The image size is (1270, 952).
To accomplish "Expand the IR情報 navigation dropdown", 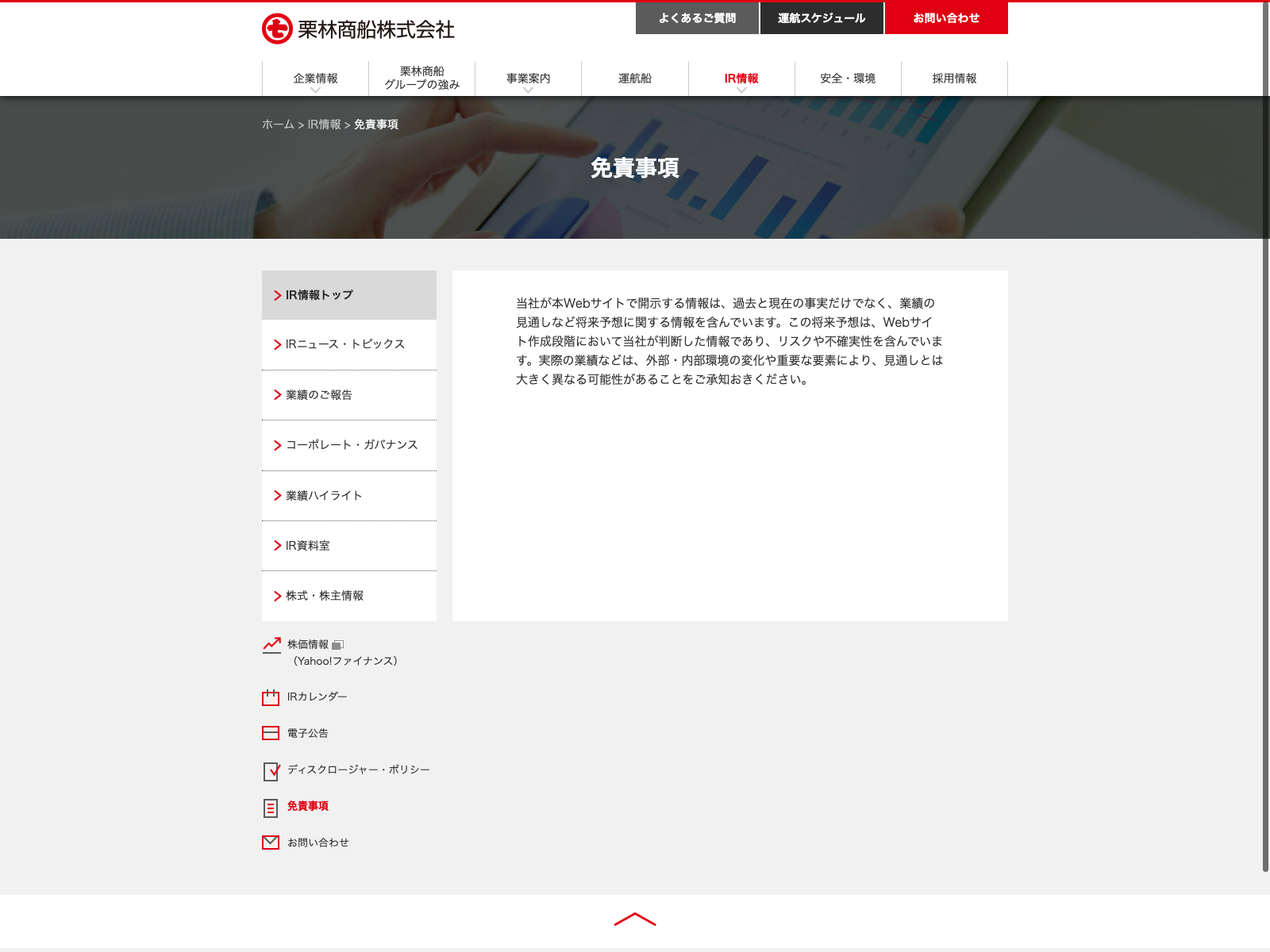I will [741, 79].
